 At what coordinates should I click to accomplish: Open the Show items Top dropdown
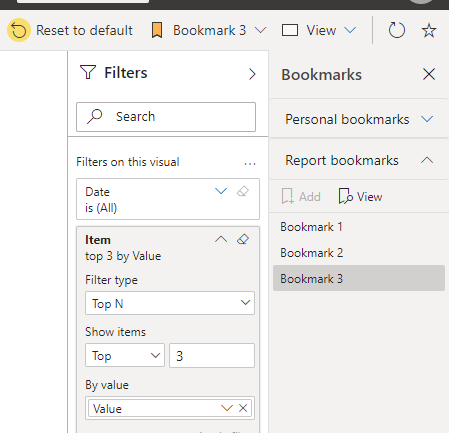(x=125, y=356)
